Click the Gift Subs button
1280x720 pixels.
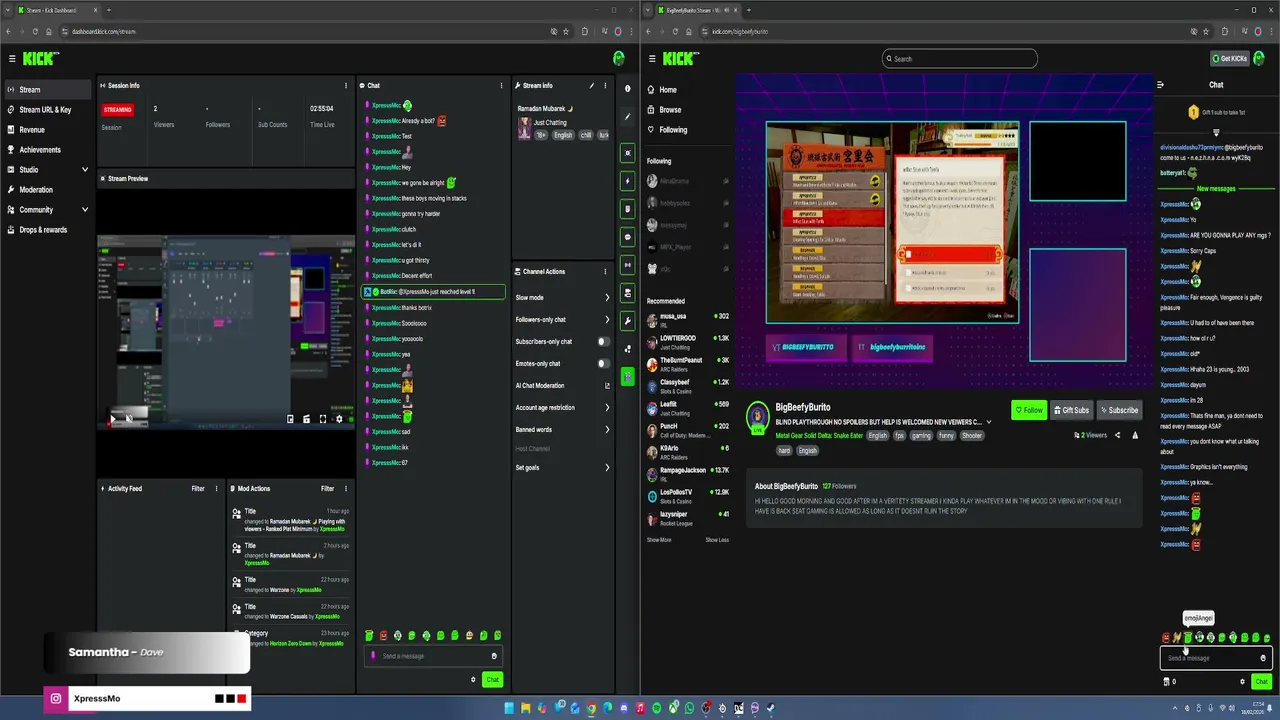(1071, 410)
